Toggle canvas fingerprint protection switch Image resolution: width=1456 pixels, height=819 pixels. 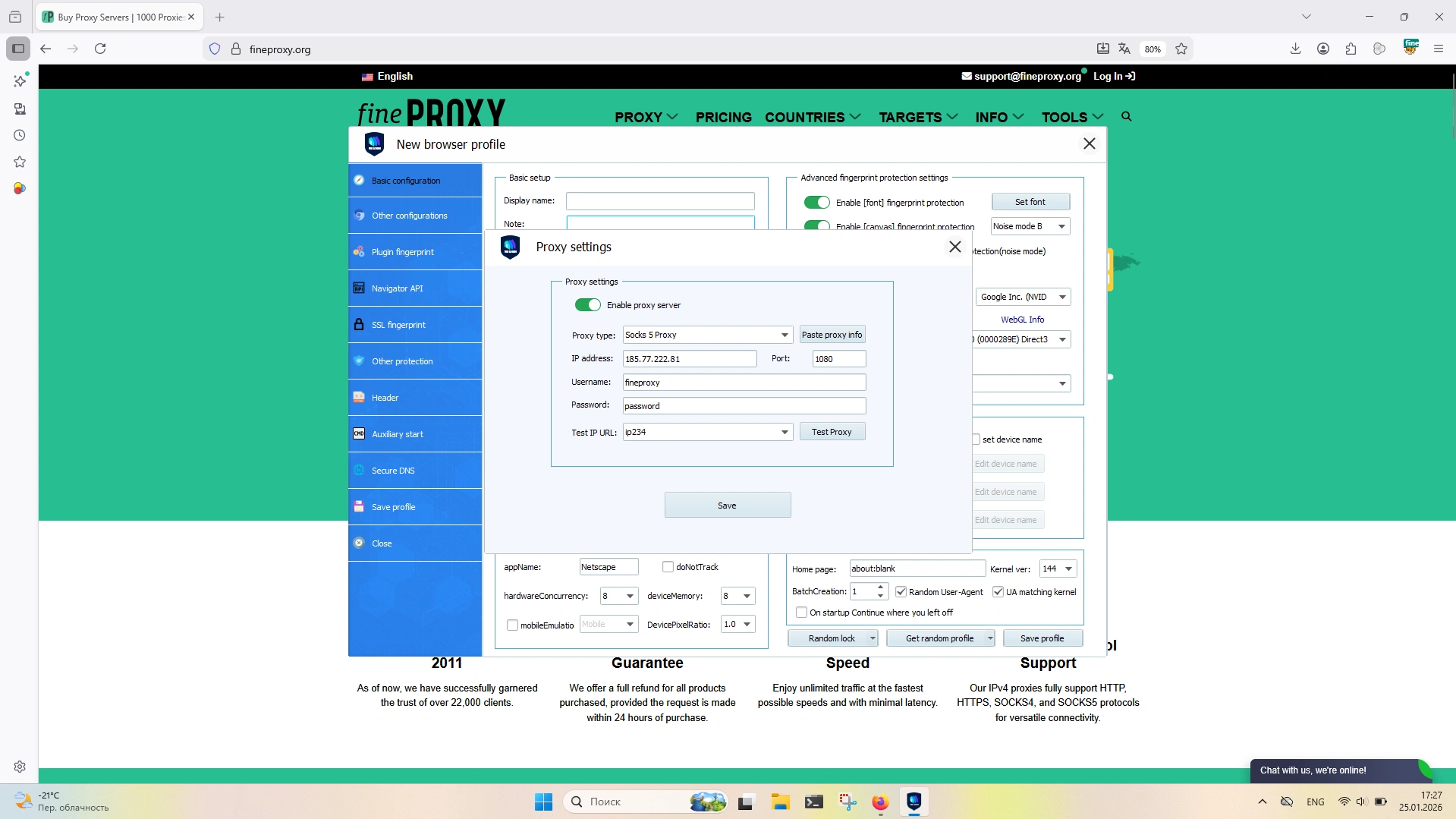tap(817, 225)
